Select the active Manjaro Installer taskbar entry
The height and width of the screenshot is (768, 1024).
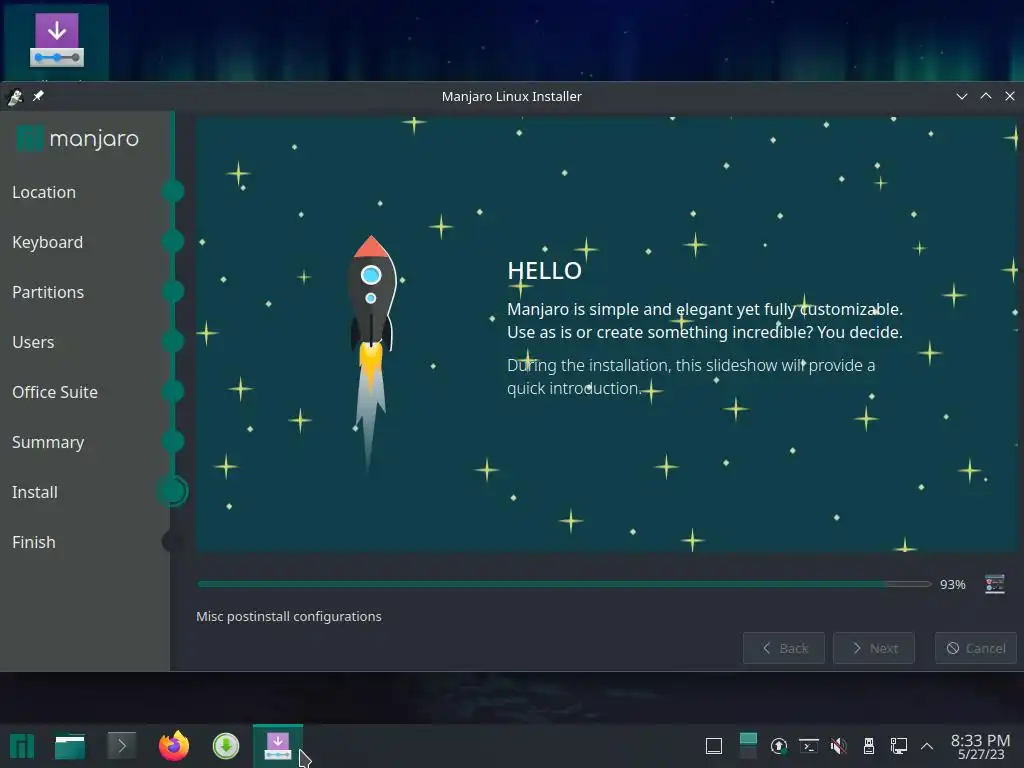click(x=278, y=746)
